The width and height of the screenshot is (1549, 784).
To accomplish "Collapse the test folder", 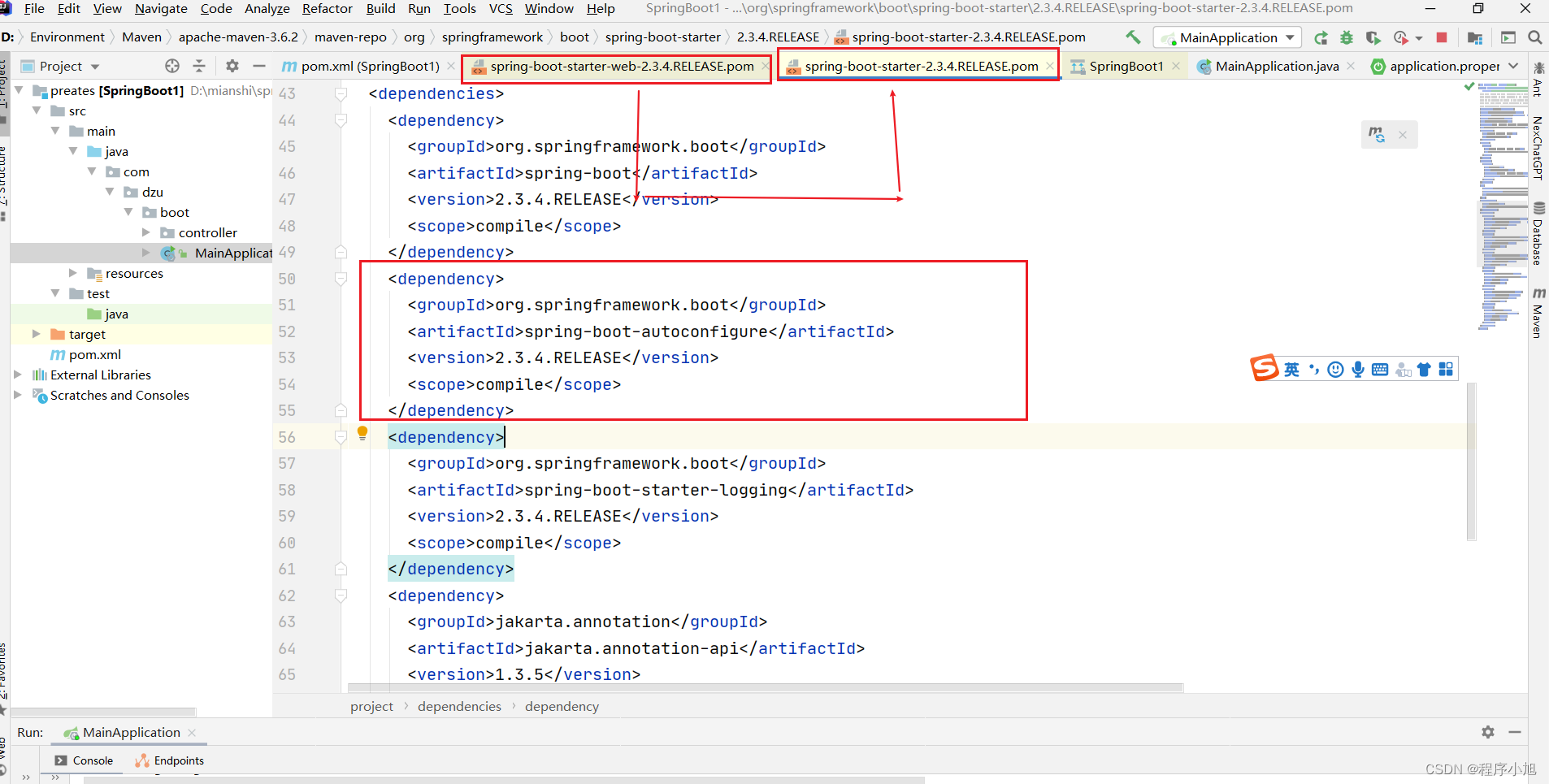I will pos(55,293).
